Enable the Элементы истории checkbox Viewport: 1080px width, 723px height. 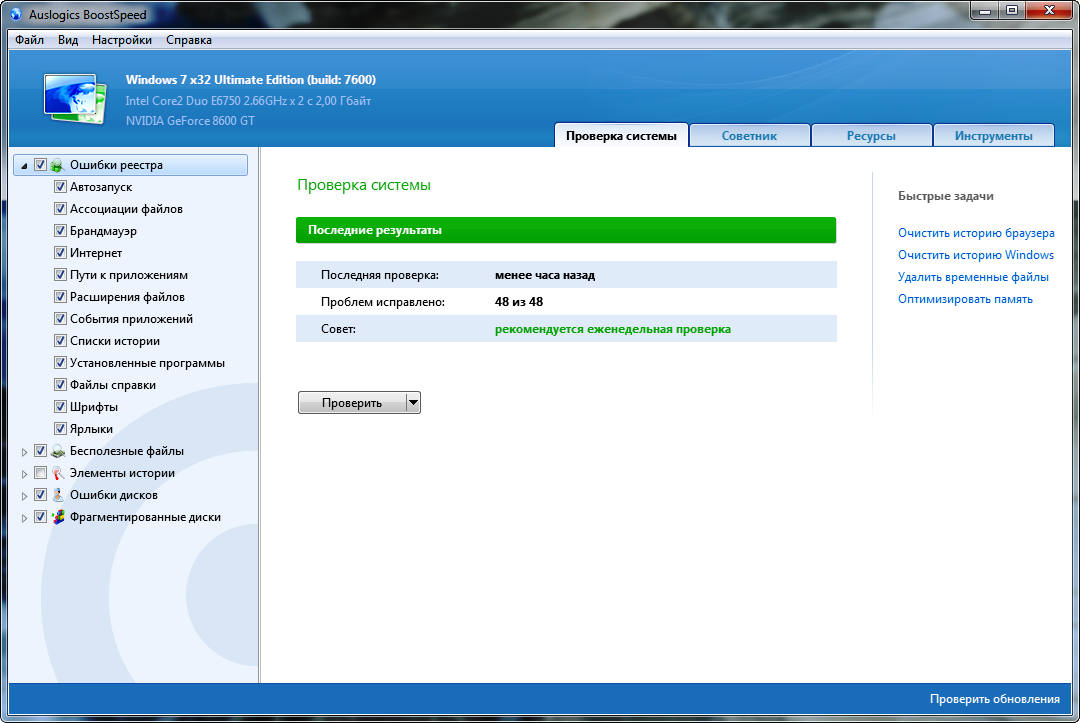tap(41, 473)
